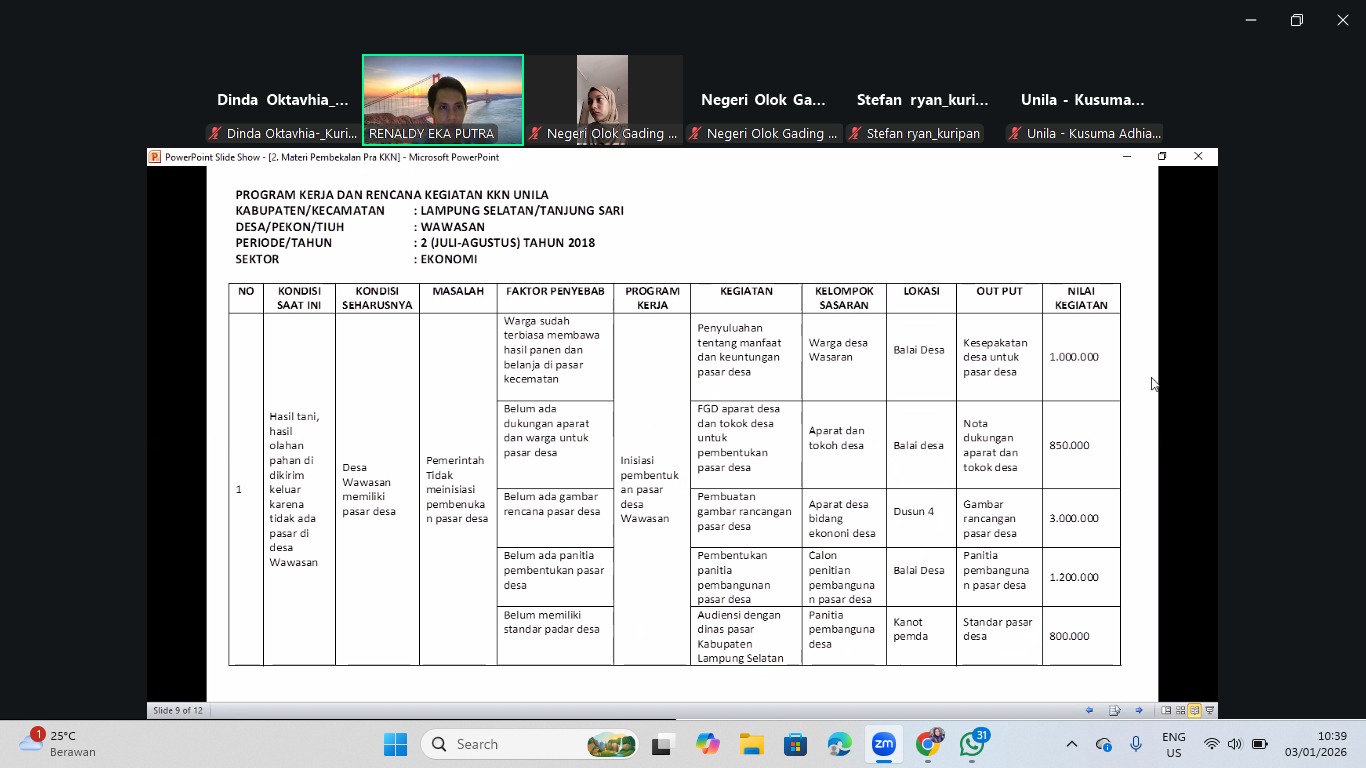Viewport: 1366px width, 768px height.
Task: Select Dinda Oktavhia participant tile
Action: [283, 100]
